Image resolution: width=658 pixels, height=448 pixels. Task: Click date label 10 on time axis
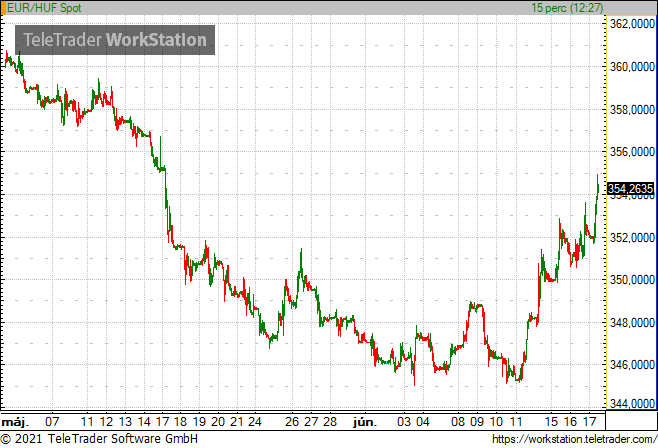click(x=496, y=422)
